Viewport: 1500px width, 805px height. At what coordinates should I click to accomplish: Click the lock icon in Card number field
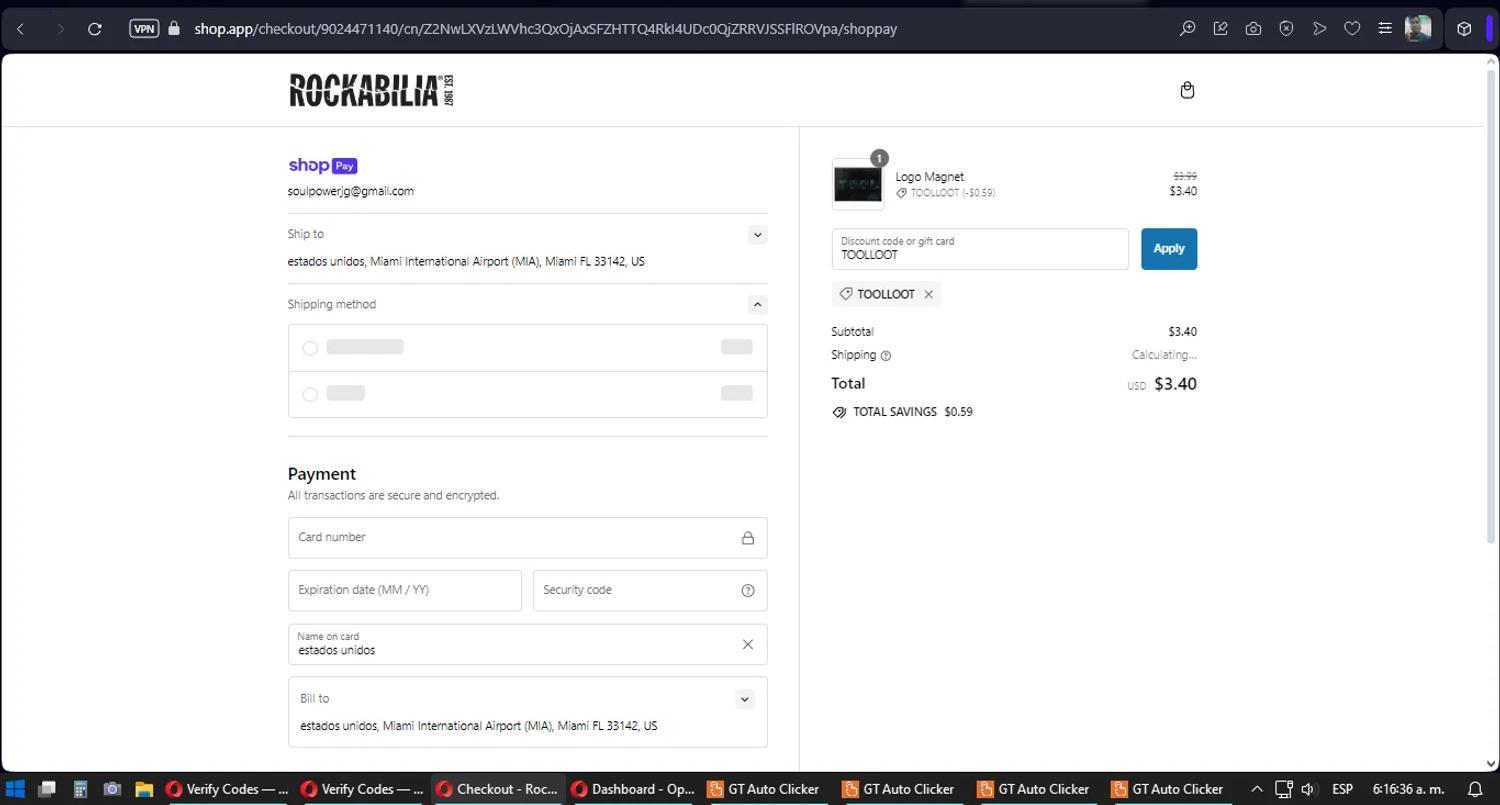(x=748, y=538)
